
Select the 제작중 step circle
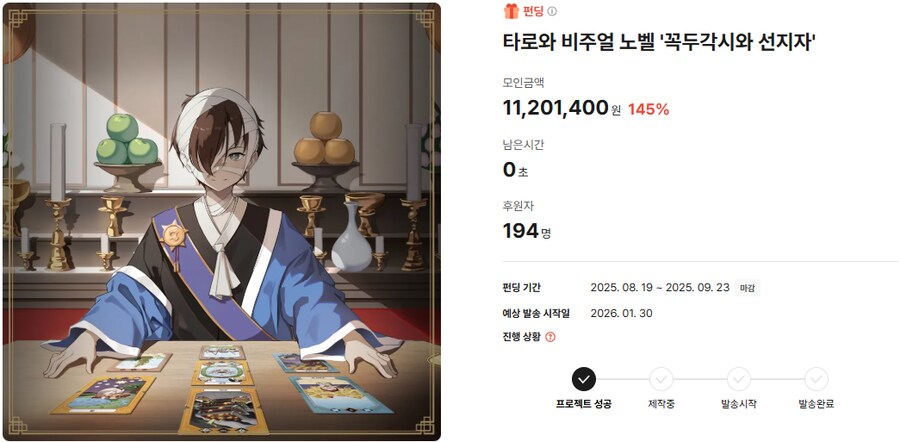pos(661,379)
